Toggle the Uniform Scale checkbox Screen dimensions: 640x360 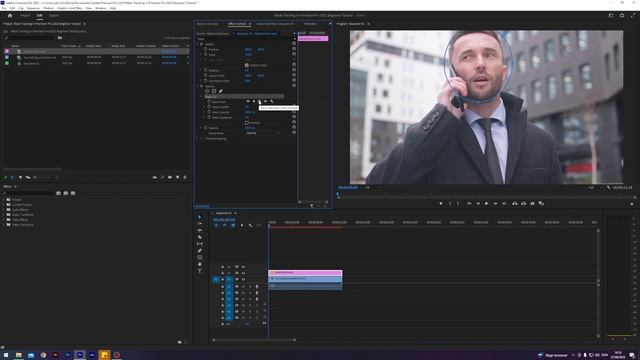tap(247, 65)
